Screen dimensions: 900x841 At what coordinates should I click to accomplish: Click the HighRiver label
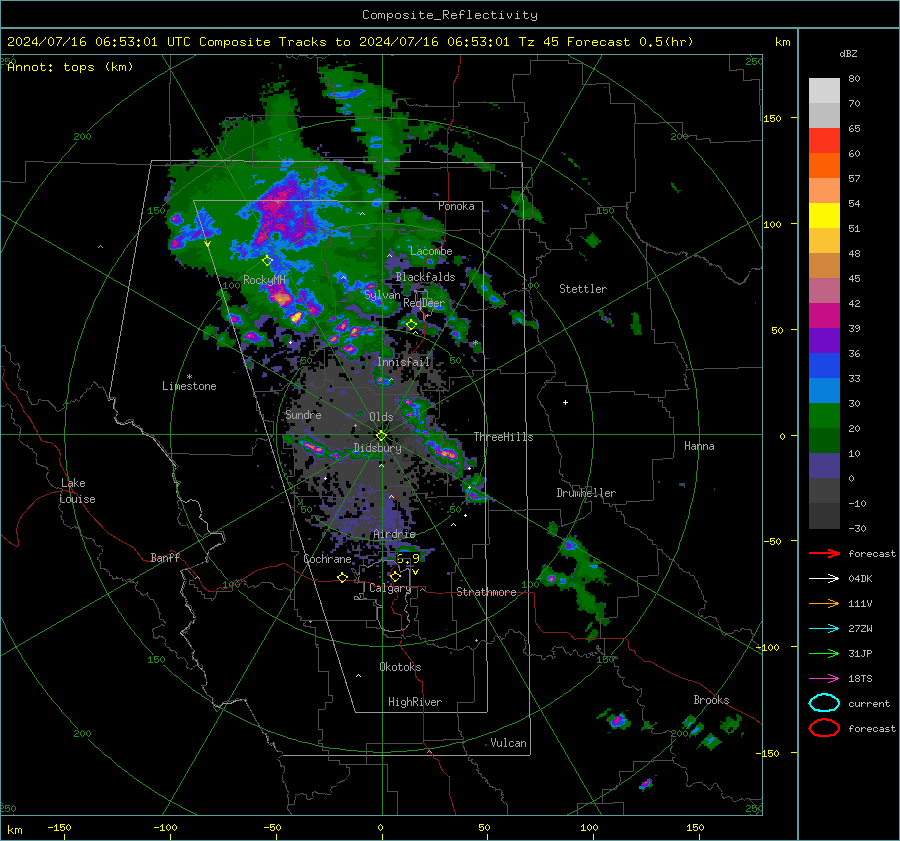(x=415, y=702)
